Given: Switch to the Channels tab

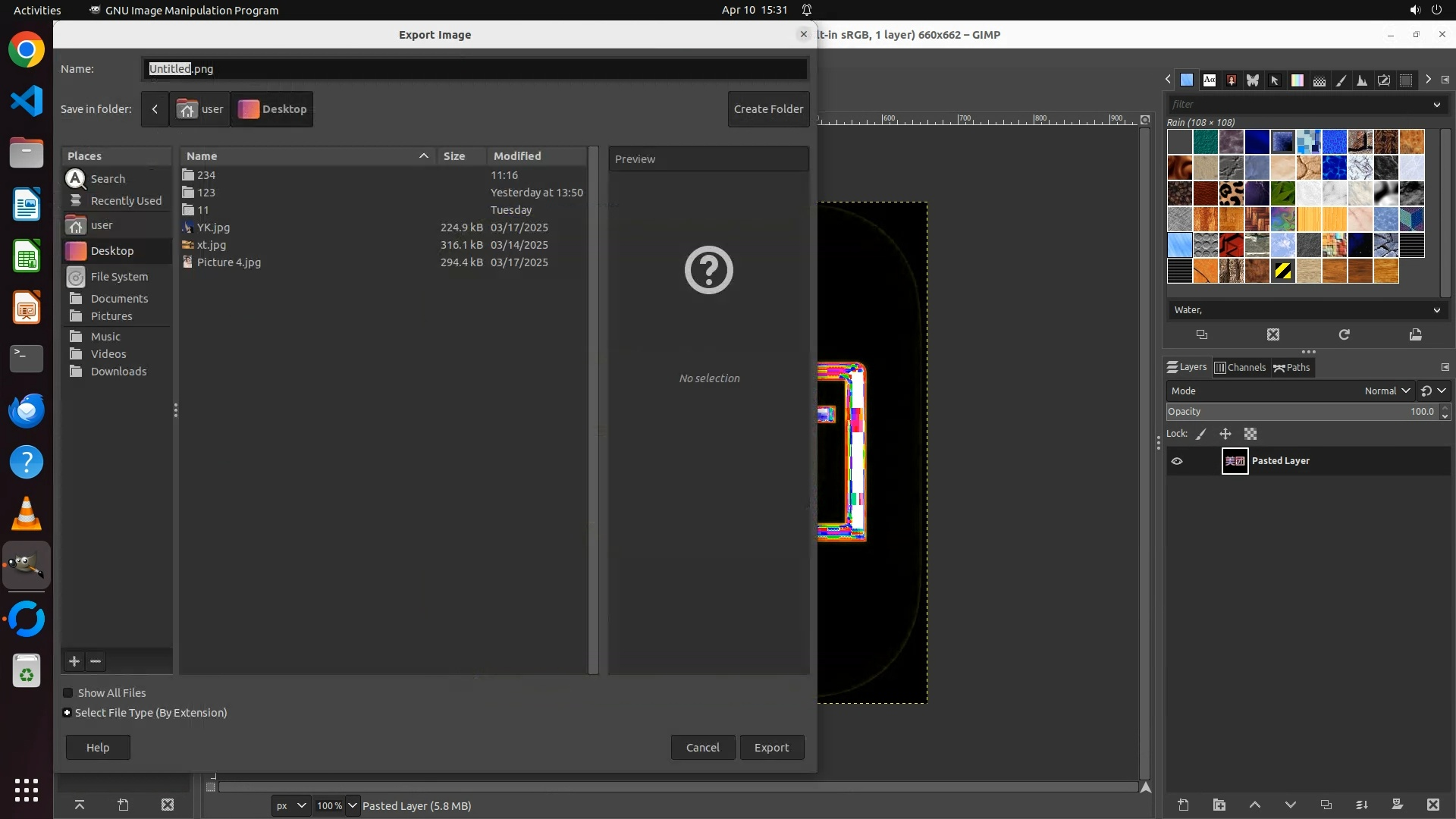Looking at the screenshot, I should pos(1240,367).
